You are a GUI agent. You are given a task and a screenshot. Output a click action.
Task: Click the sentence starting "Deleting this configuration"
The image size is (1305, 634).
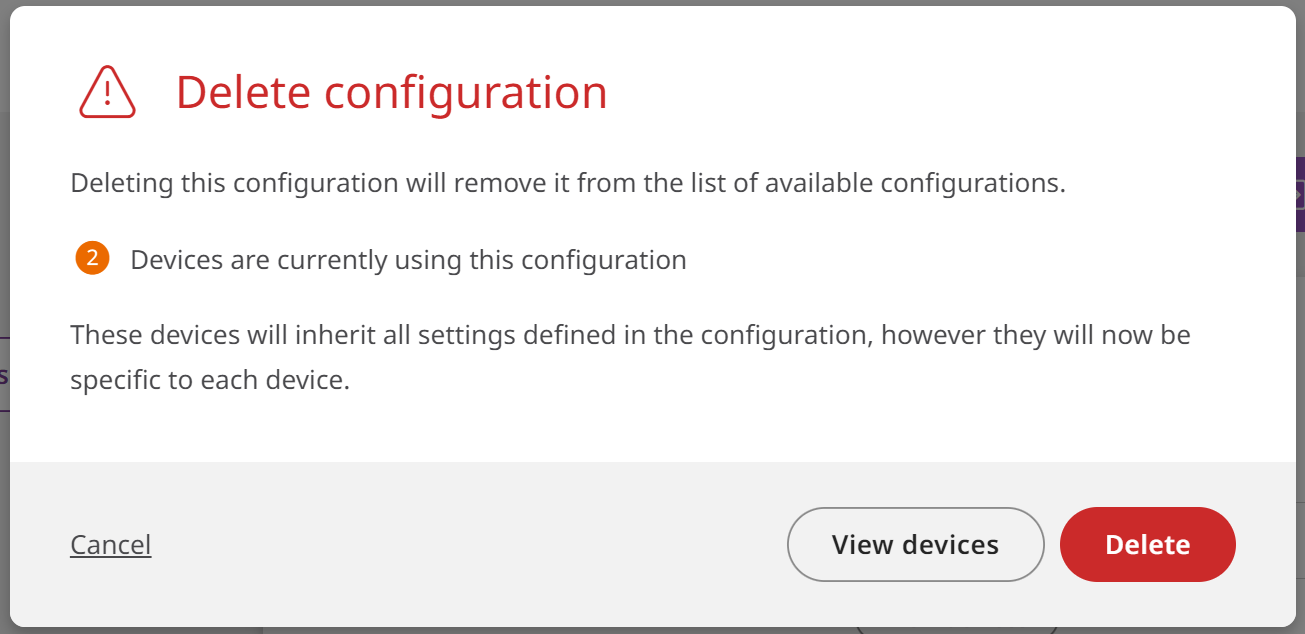567,184
